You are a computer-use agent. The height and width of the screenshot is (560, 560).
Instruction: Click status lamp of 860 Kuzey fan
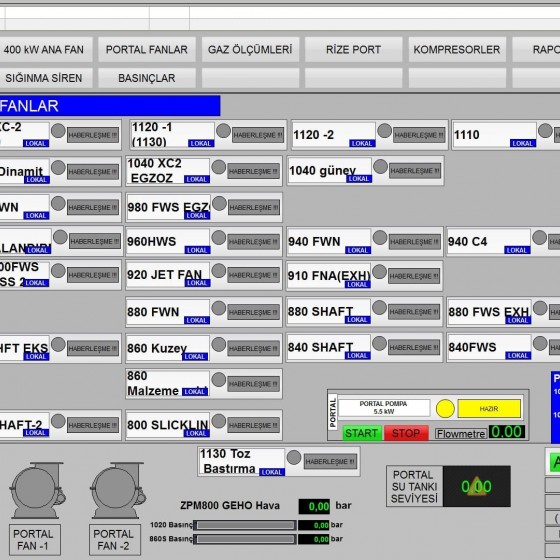click(x=219, y=344)
